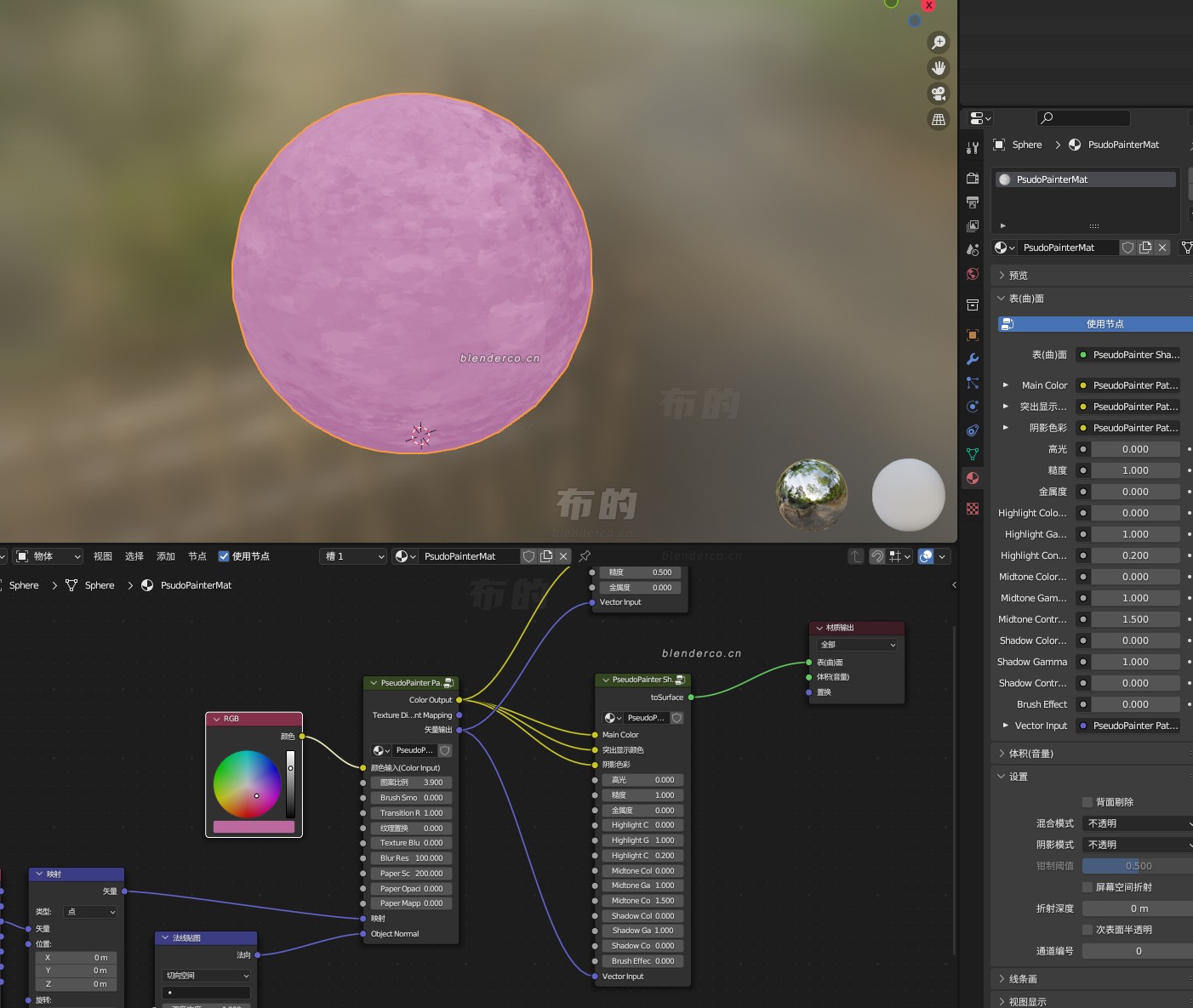Toggle camera view icon in viewport

(939, 94)
